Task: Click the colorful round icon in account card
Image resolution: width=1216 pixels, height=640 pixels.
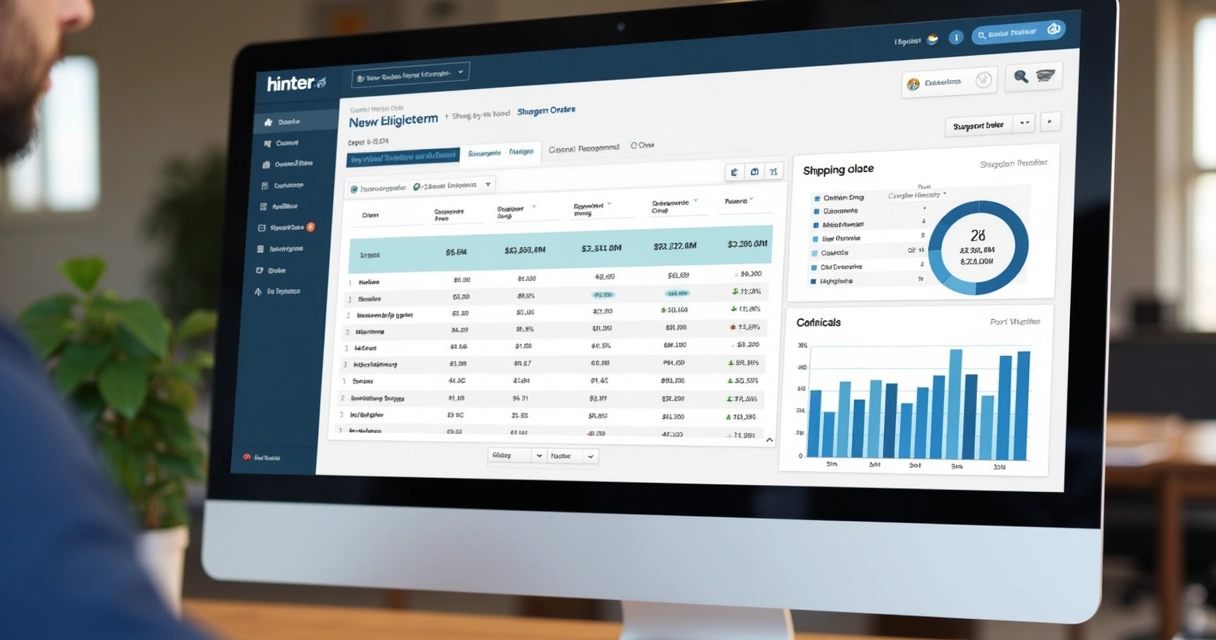Action: pyautogui.click(x=913, y=85)
